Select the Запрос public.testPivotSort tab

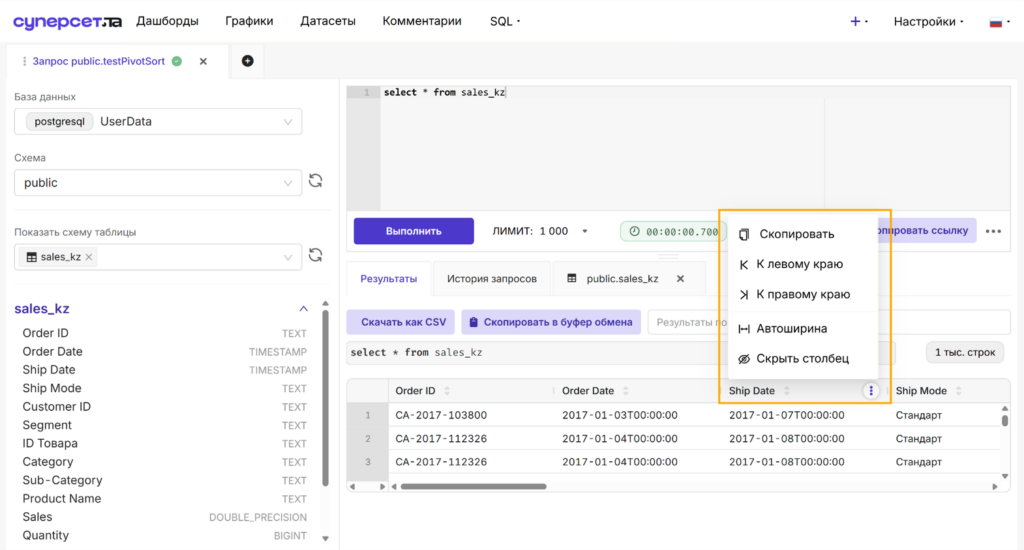coord(99,61)
